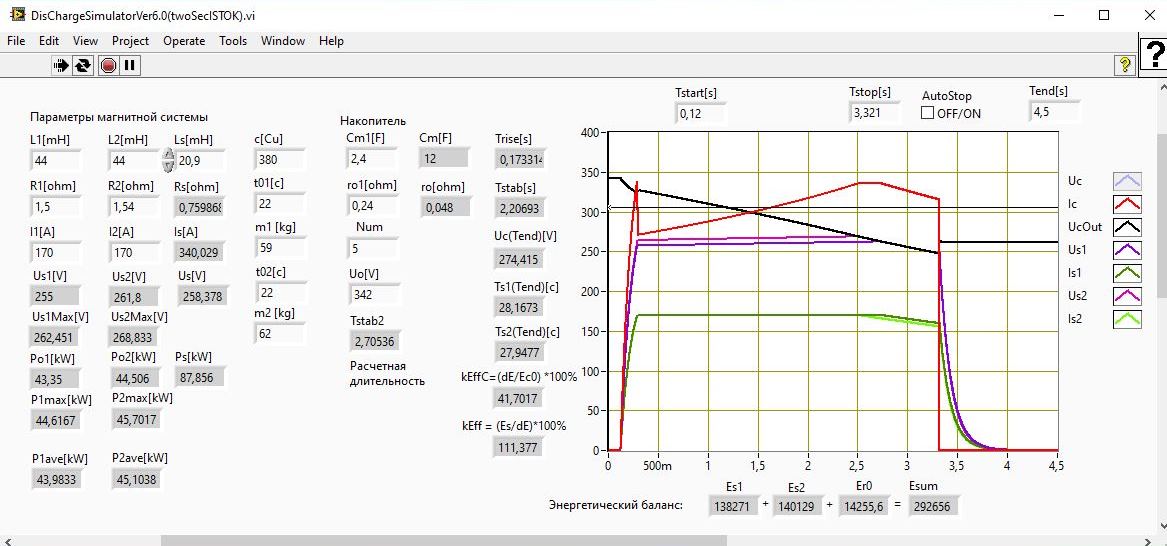
Task: Open the Operate menu
Action: point(184,41)
